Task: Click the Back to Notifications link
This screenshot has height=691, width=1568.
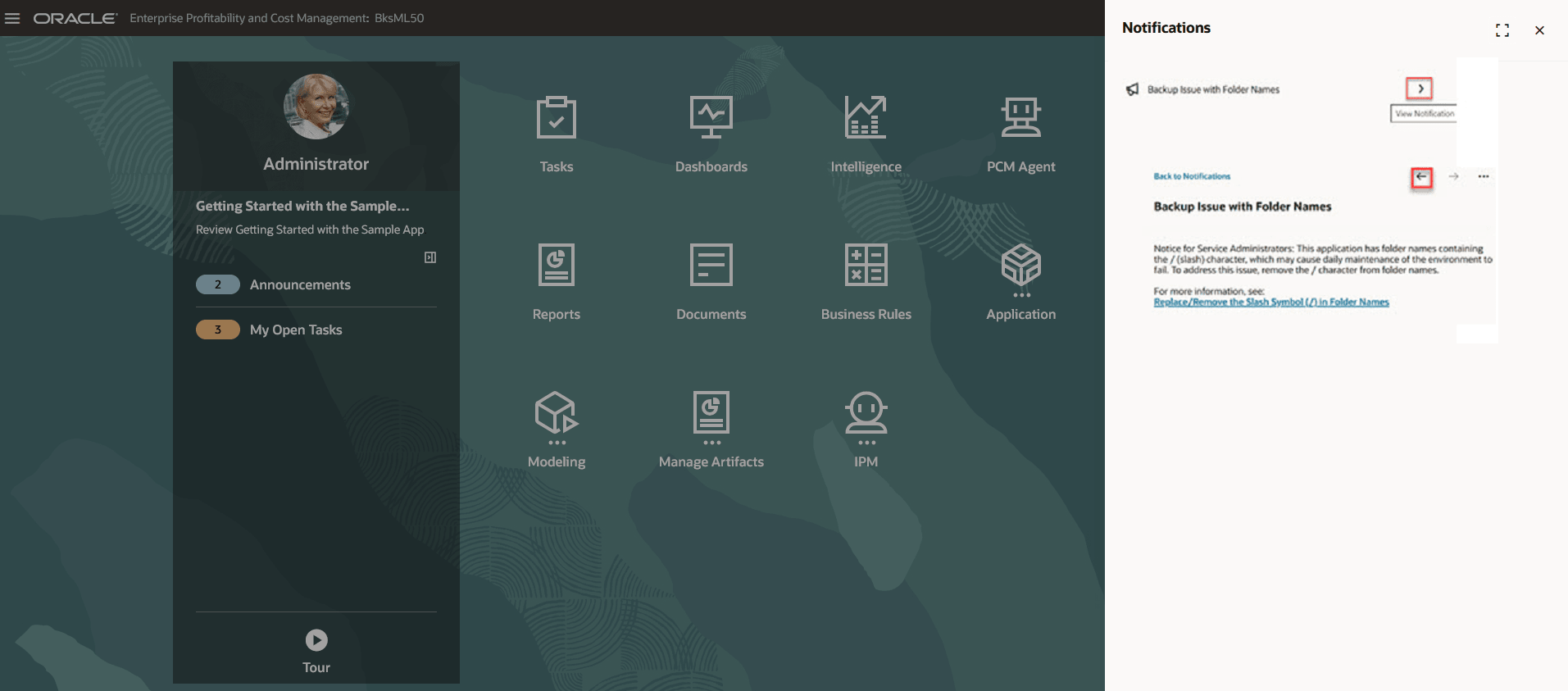Action: click(1192, 176)
